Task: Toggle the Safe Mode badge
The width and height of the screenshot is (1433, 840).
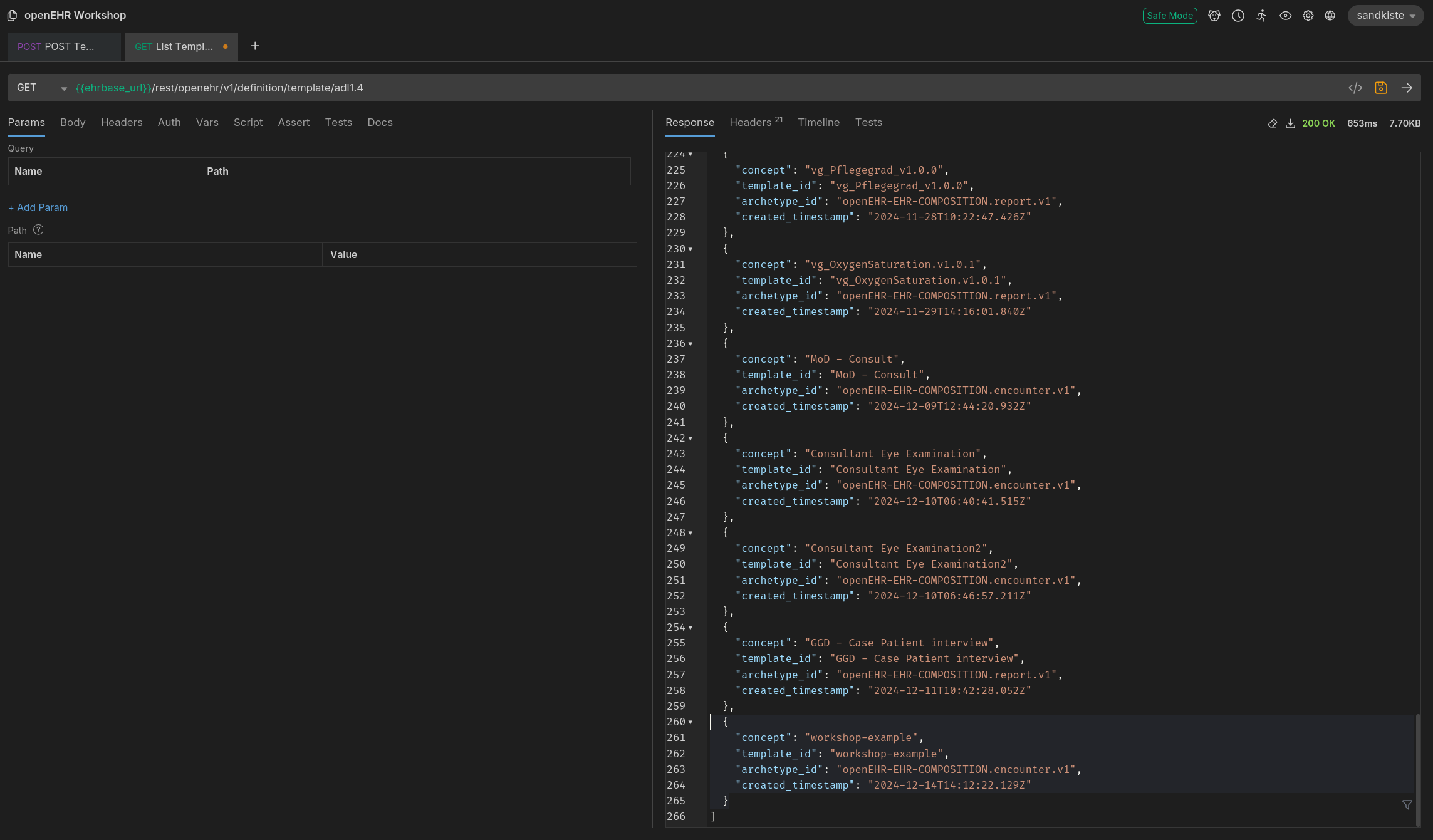Action: click(x=1169, y=16)
